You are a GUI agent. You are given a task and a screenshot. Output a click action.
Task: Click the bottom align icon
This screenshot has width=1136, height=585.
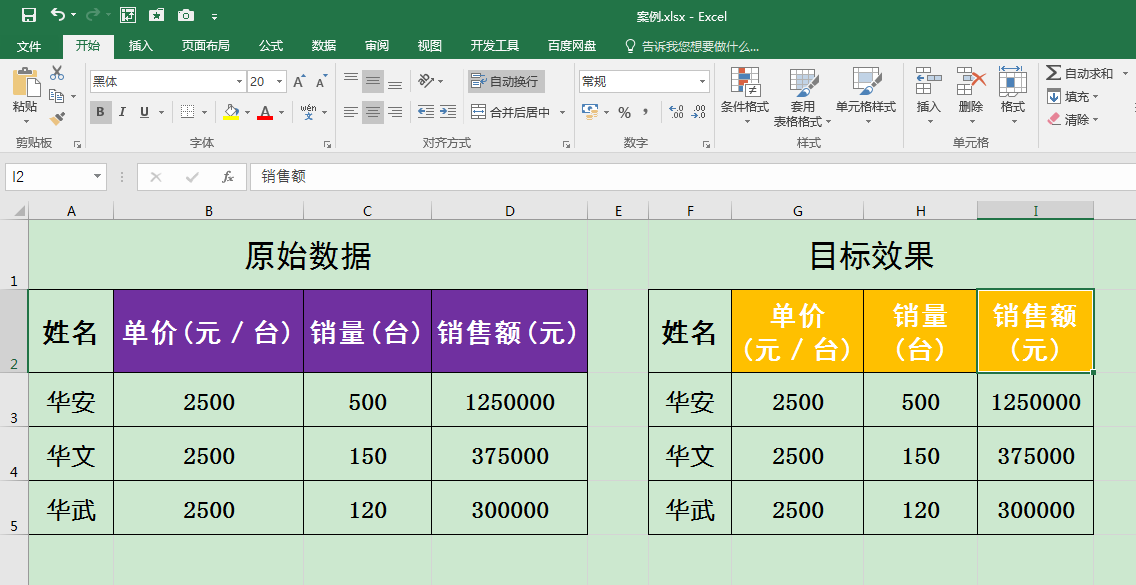(x=395, y=82)
